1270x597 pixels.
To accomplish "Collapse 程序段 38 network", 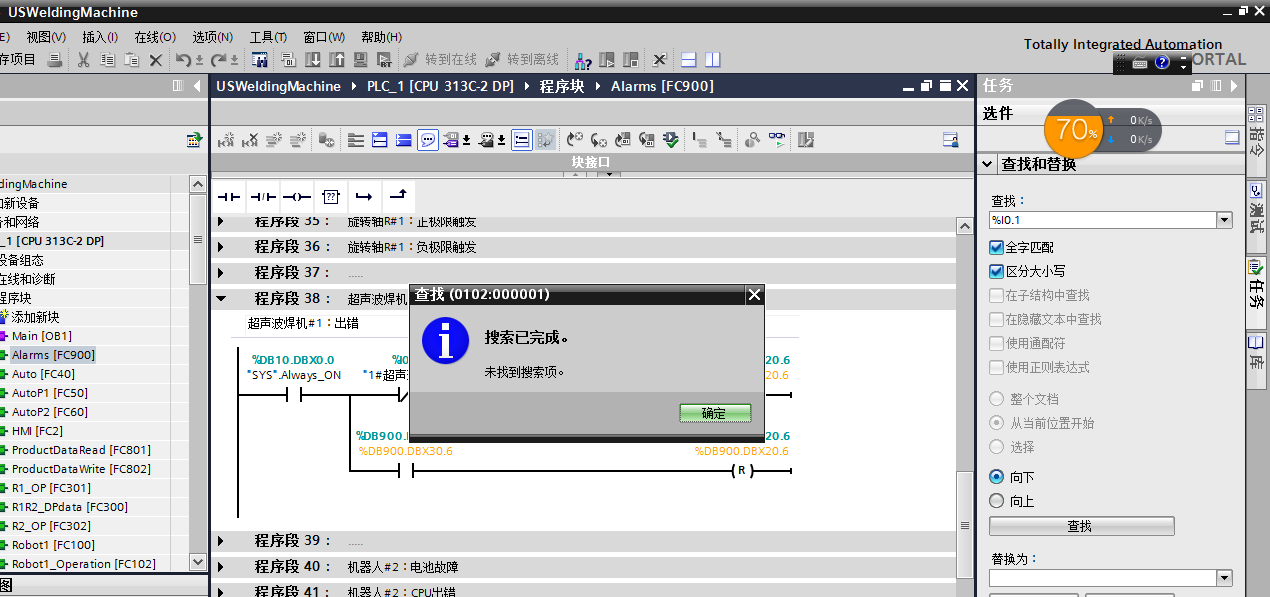I will 221,298.
